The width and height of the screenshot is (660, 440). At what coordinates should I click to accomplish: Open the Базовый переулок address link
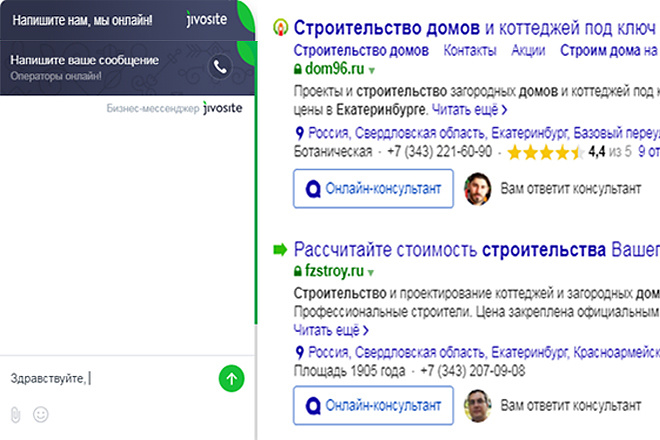coord(483,133)
